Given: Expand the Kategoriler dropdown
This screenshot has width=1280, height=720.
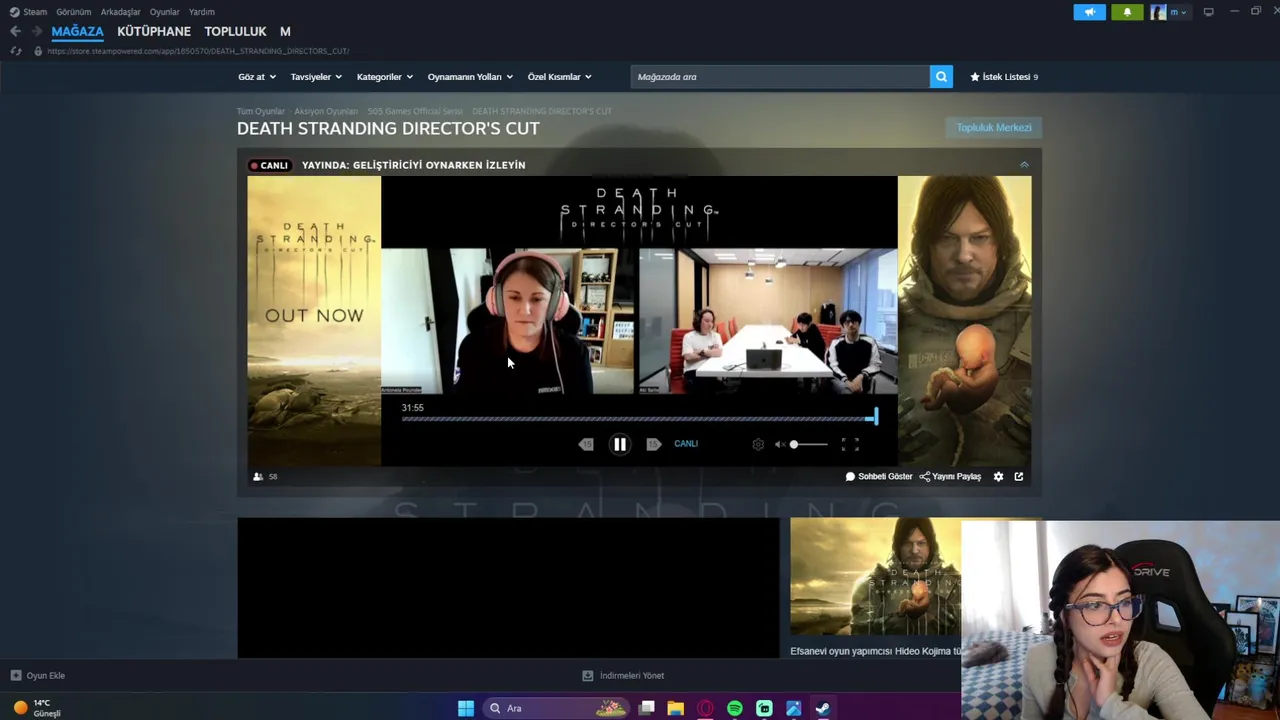Looking at the screenshot, I should click(385, 77).
